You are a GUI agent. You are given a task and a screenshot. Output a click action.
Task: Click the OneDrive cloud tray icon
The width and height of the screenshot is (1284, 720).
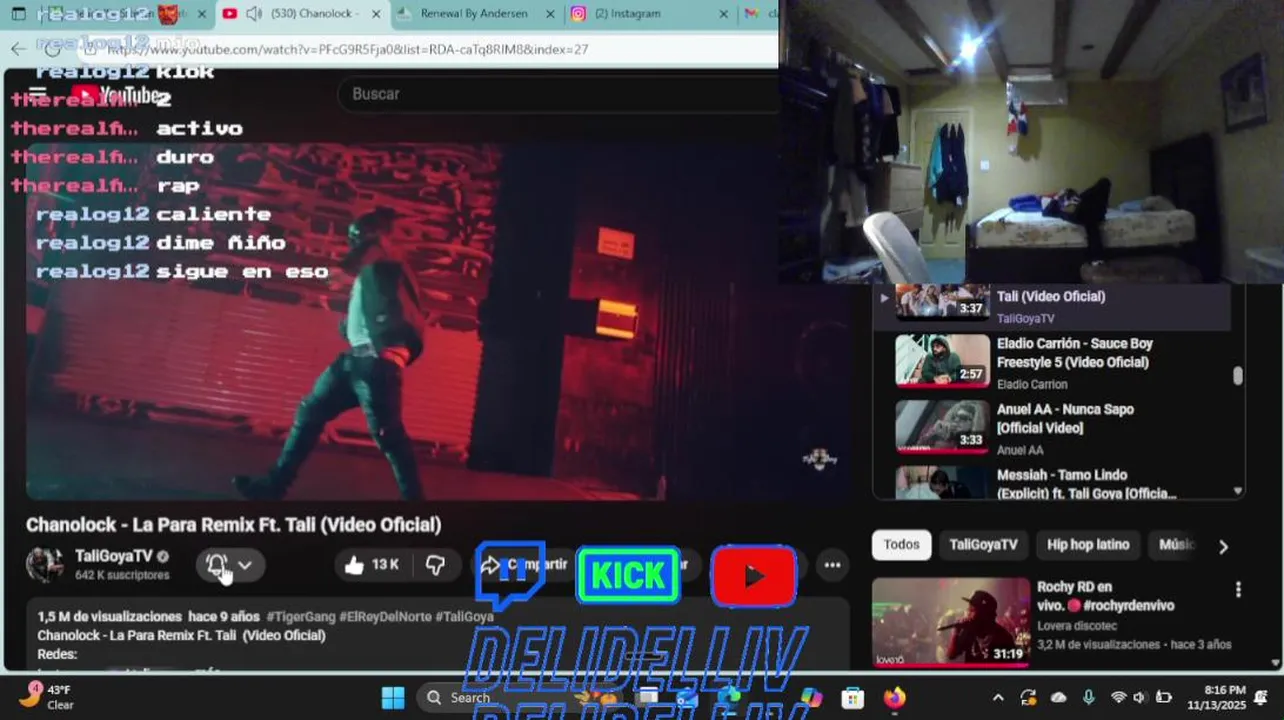point(1059,697)
